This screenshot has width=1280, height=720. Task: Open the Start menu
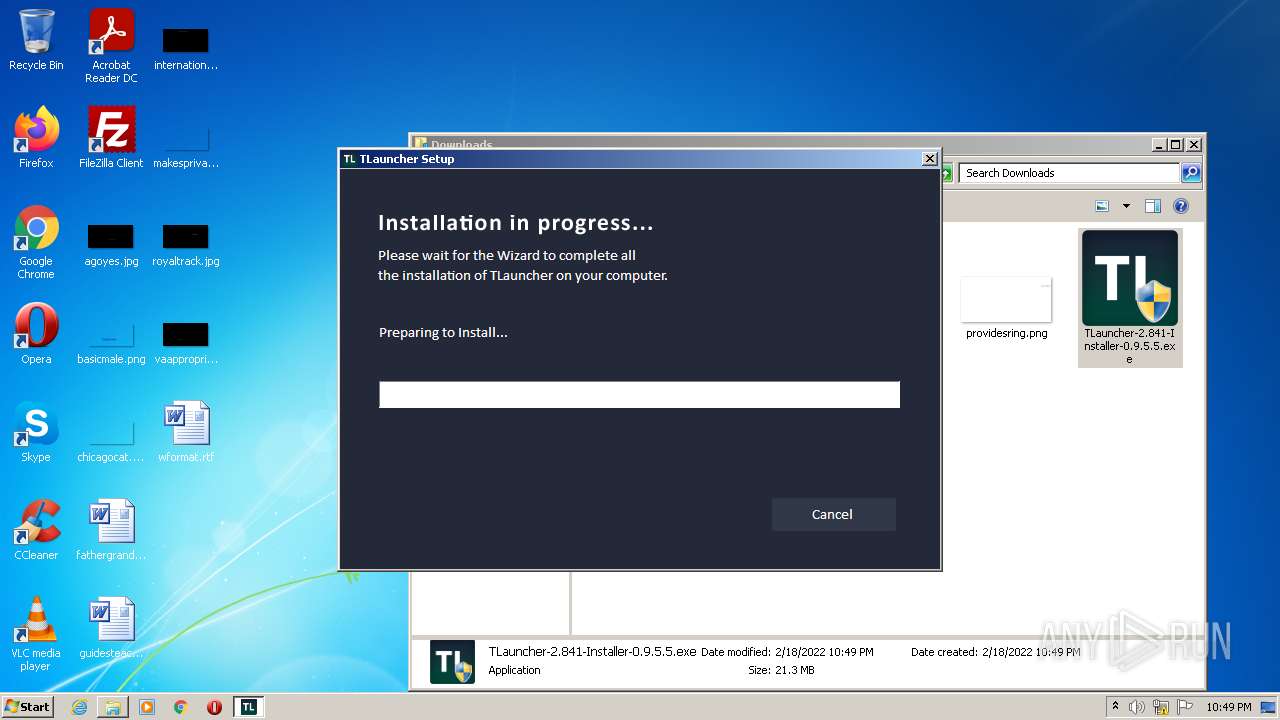click(x=27, y=706)
